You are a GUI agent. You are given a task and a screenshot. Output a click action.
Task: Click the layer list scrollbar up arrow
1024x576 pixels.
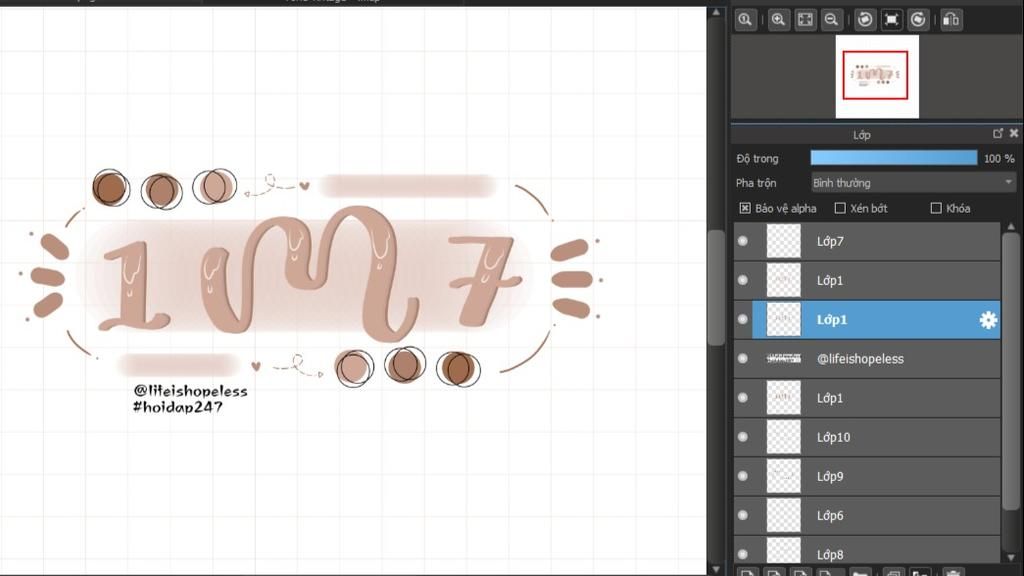point(1011,227)
